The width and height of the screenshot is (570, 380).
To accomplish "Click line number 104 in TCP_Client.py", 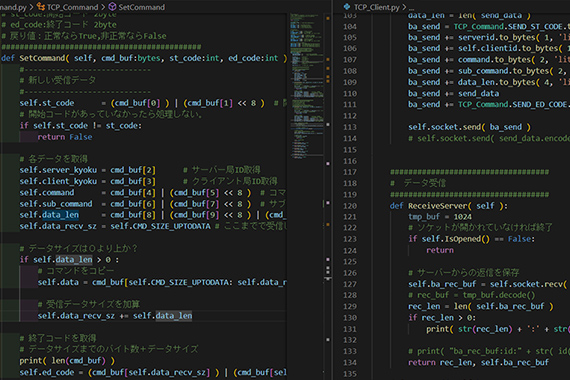I will coord(350,27).
